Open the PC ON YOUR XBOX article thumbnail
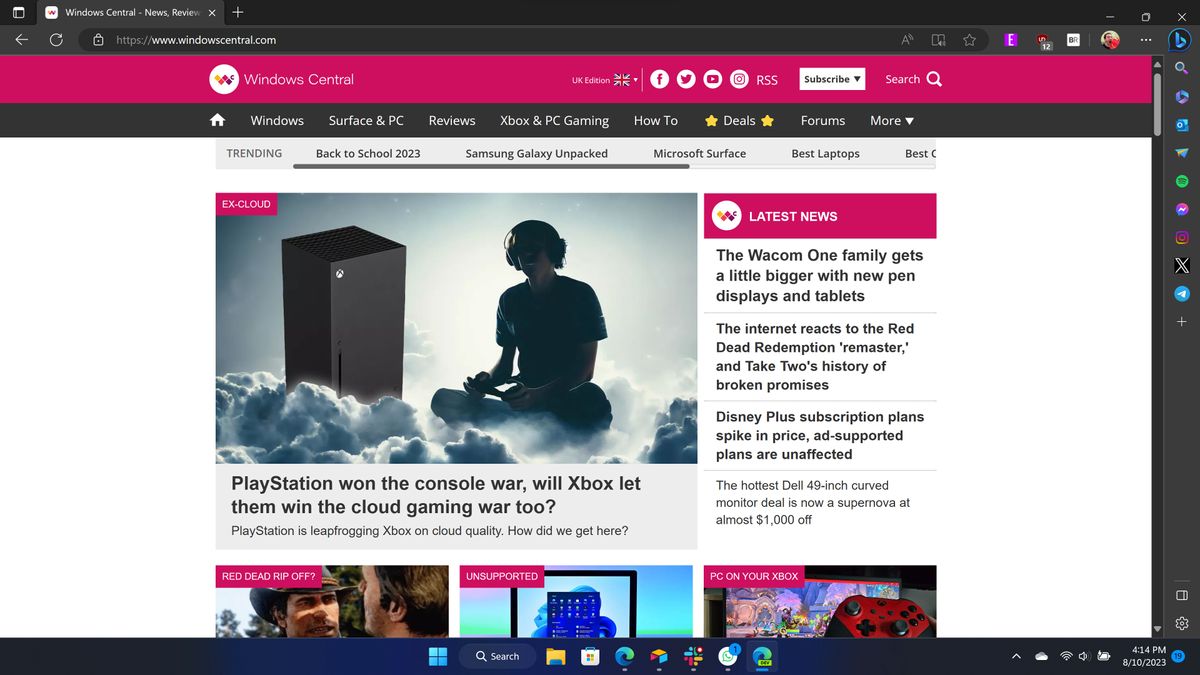 click(820, 601)
